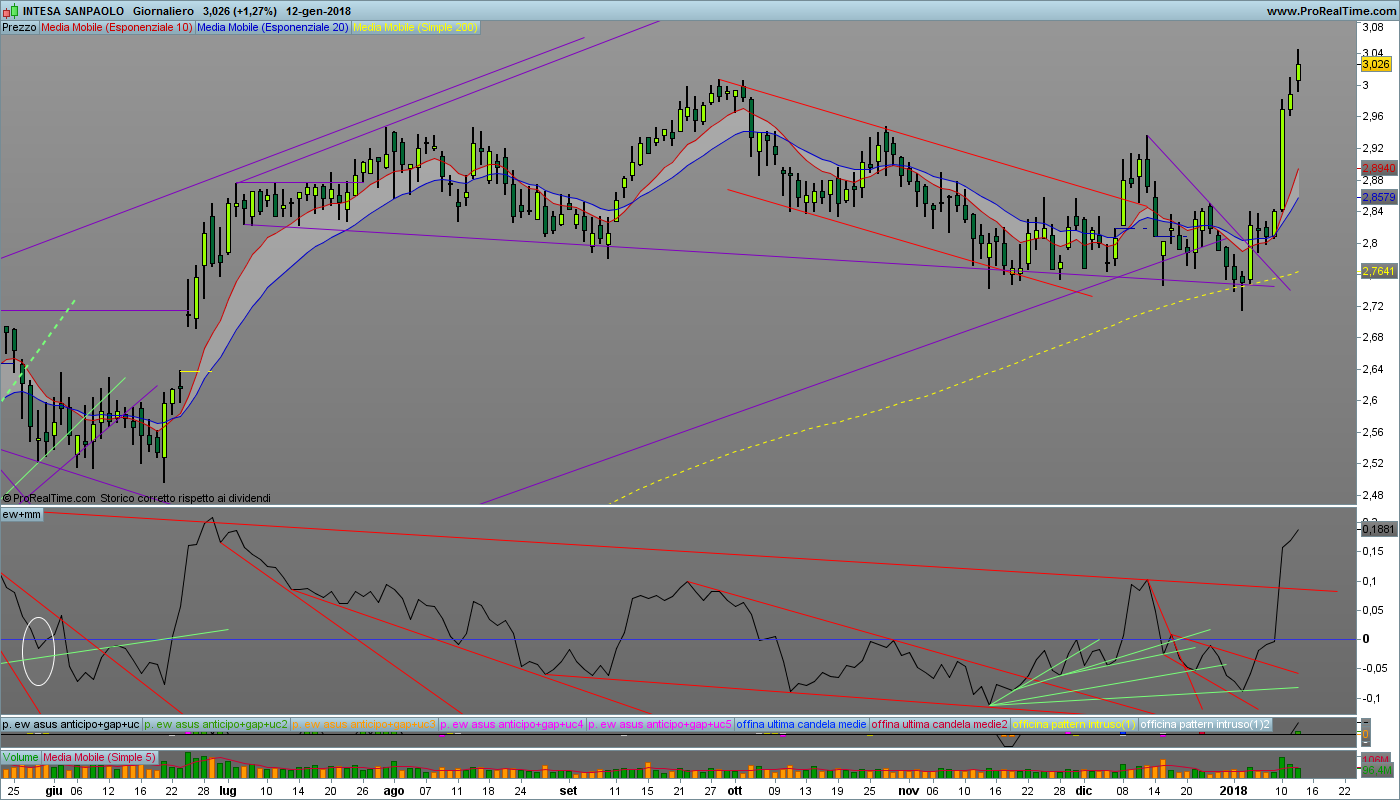Click the 'set' month axis label
This screenshot has width=1400, height=800.
[x=568, y=789]
